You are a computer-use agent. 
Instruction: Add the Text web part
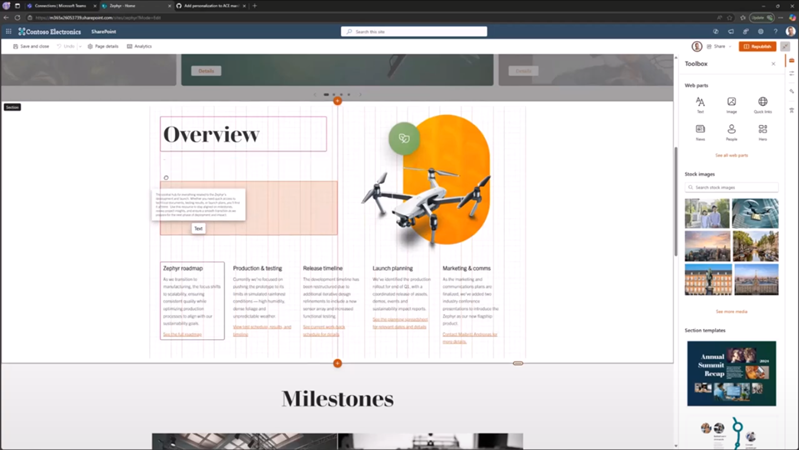coord(700,104)
